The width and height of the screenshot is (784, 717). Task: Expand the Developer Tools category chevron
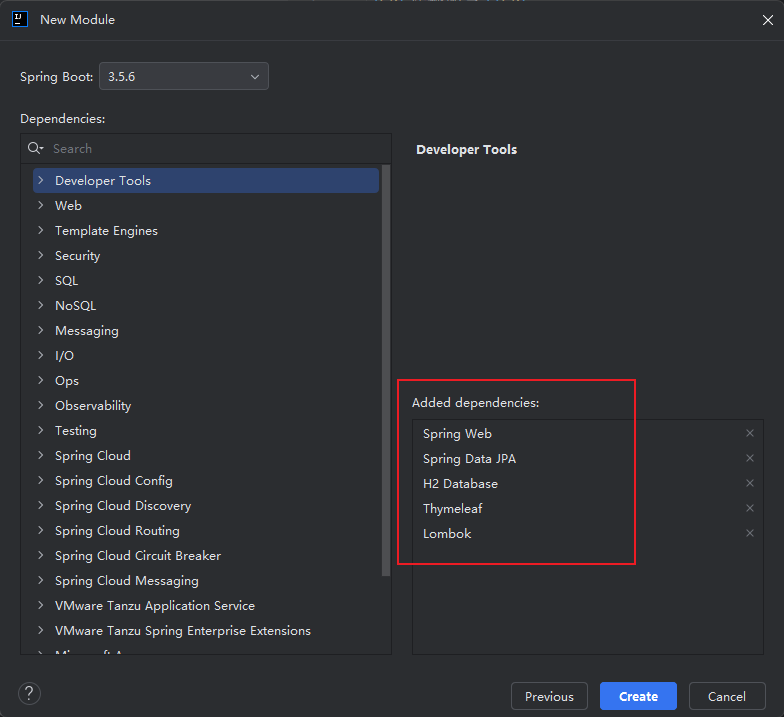click(x=41, y=180)
